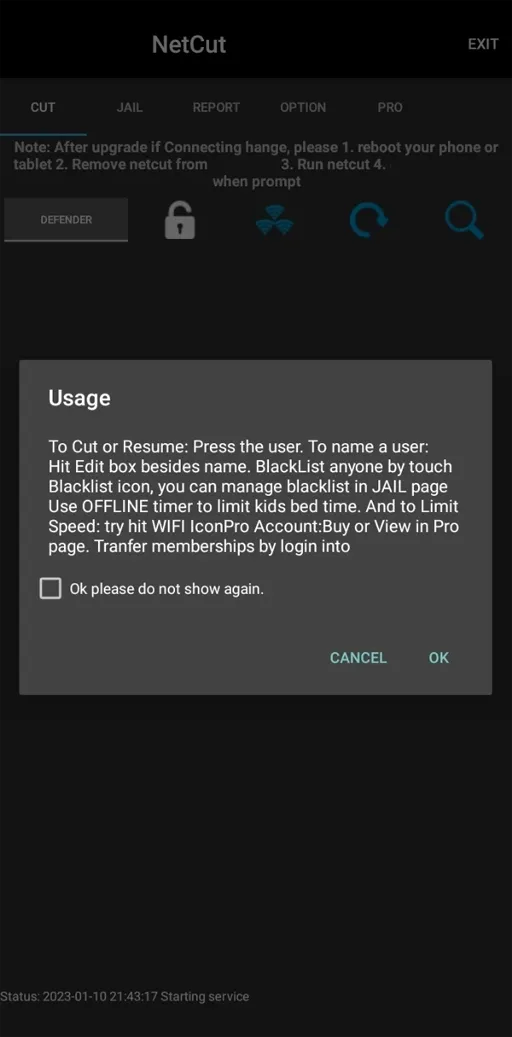Click the upgrade note about Connecting hang
The height and width of the screenshot is (1037, 512).
[x=256, y=164]
